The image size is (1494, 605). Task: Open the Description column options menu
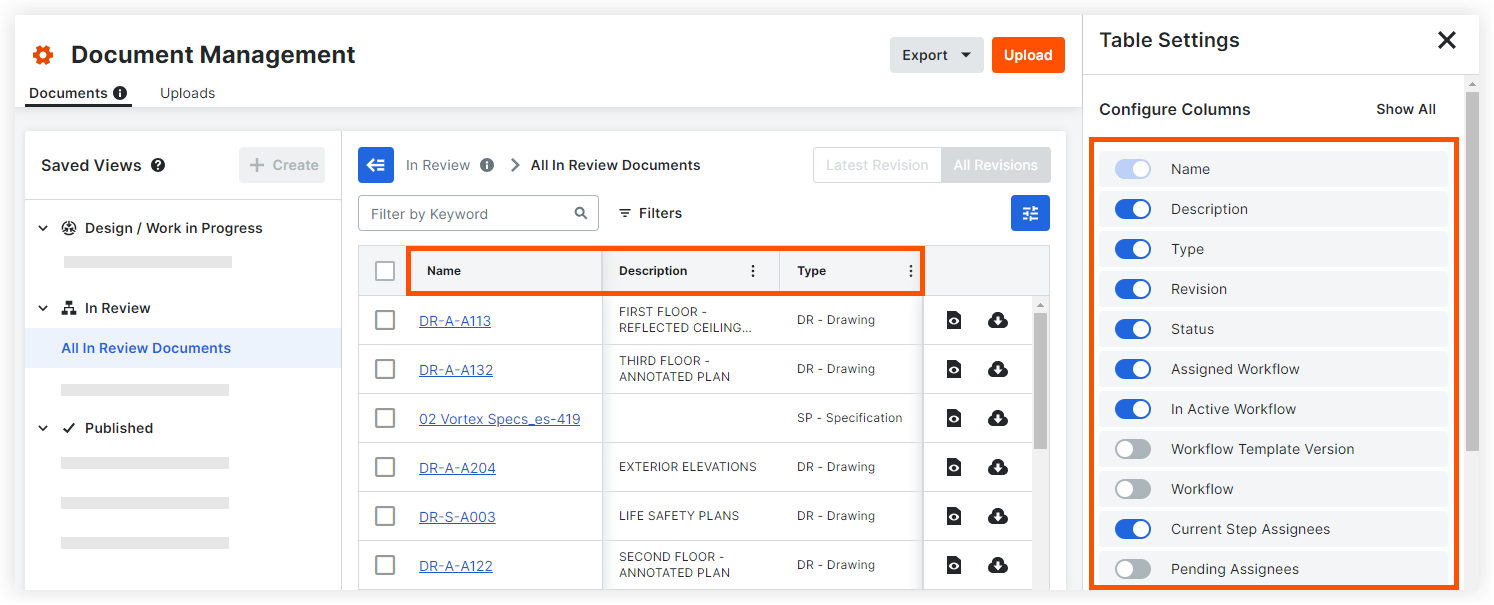(x=753, y=271)
